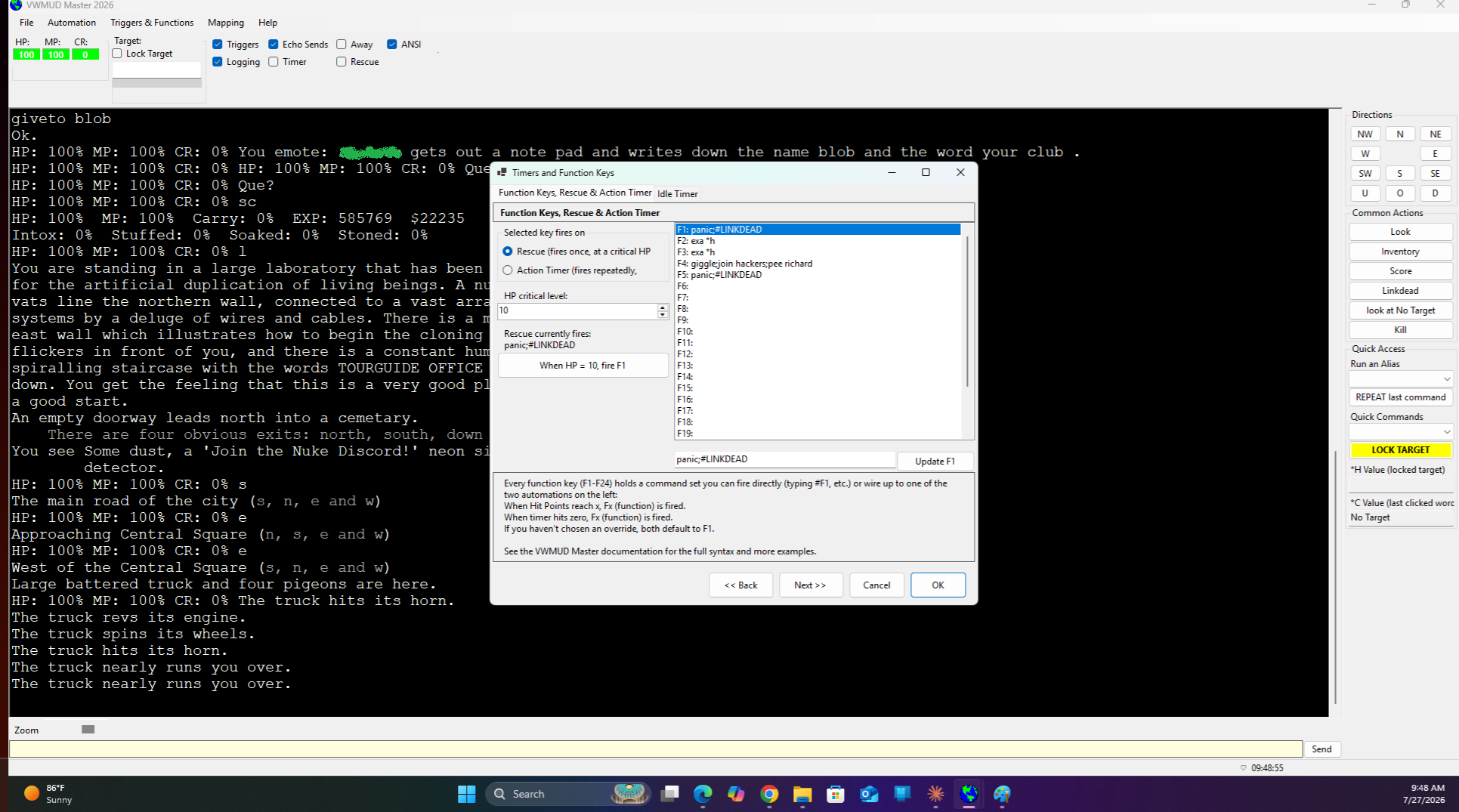This screenshot has width=1459, height=812.
Task: Click the heart icon in the status bar
Action: pos(1244,768)
